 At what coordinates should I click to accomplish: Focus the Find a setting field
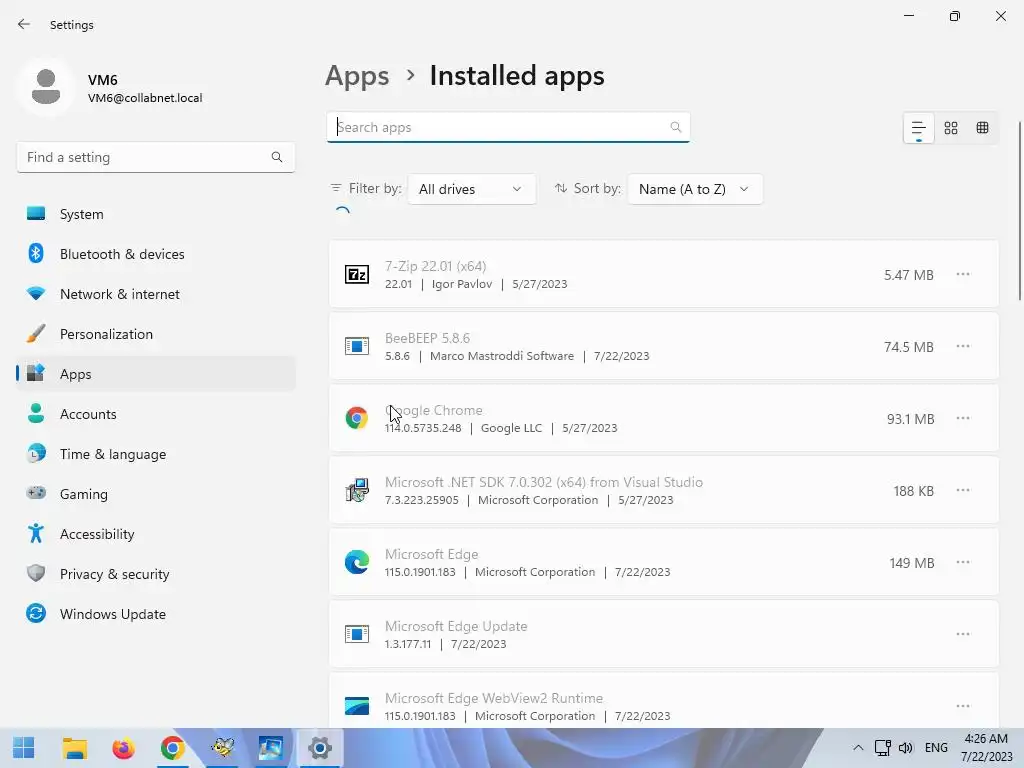155,157
